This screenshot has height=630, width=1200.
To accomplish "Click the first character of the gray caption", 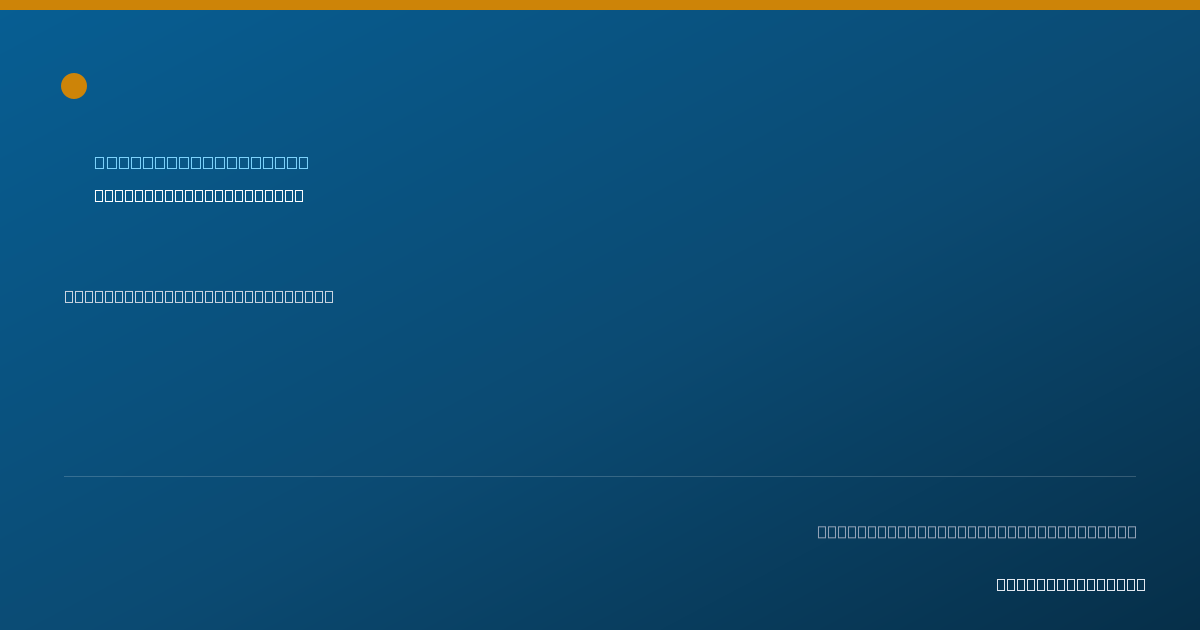I will coord(823,531).
